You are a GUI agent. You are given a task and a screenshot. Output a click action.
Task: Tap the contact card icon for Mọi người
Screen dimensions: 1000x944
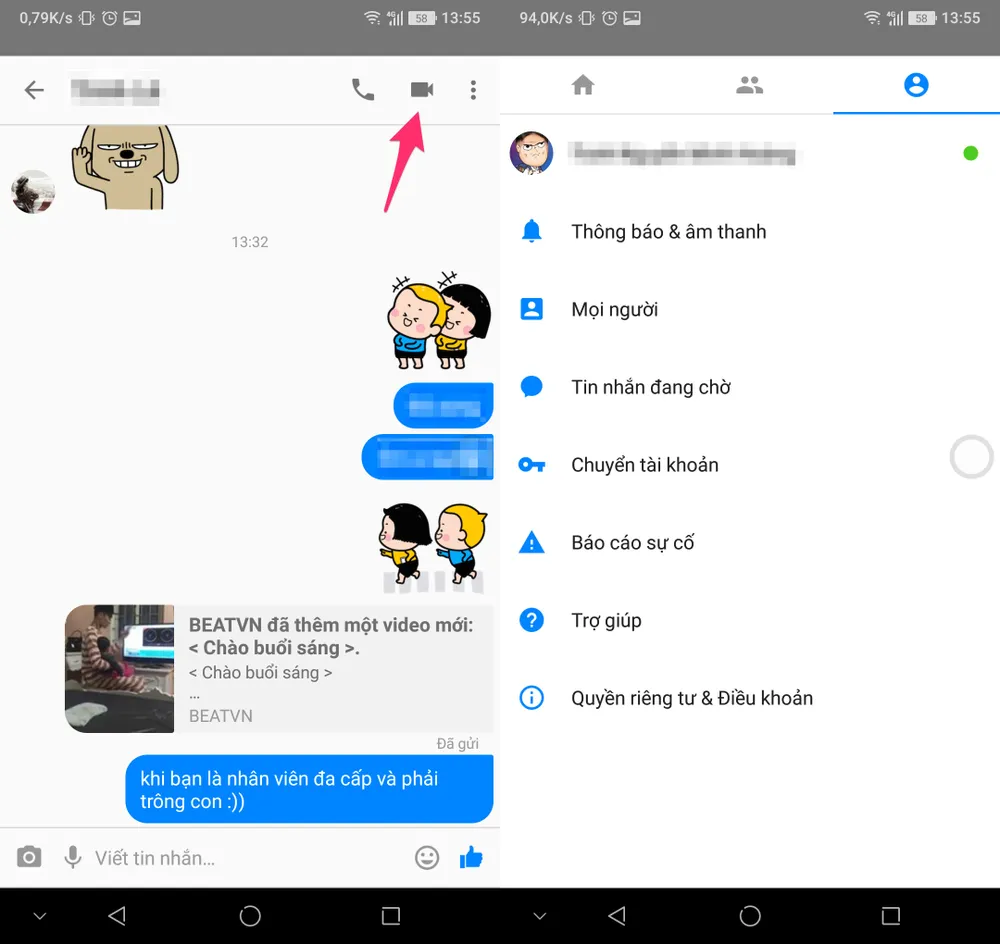[x=531, y=309]
